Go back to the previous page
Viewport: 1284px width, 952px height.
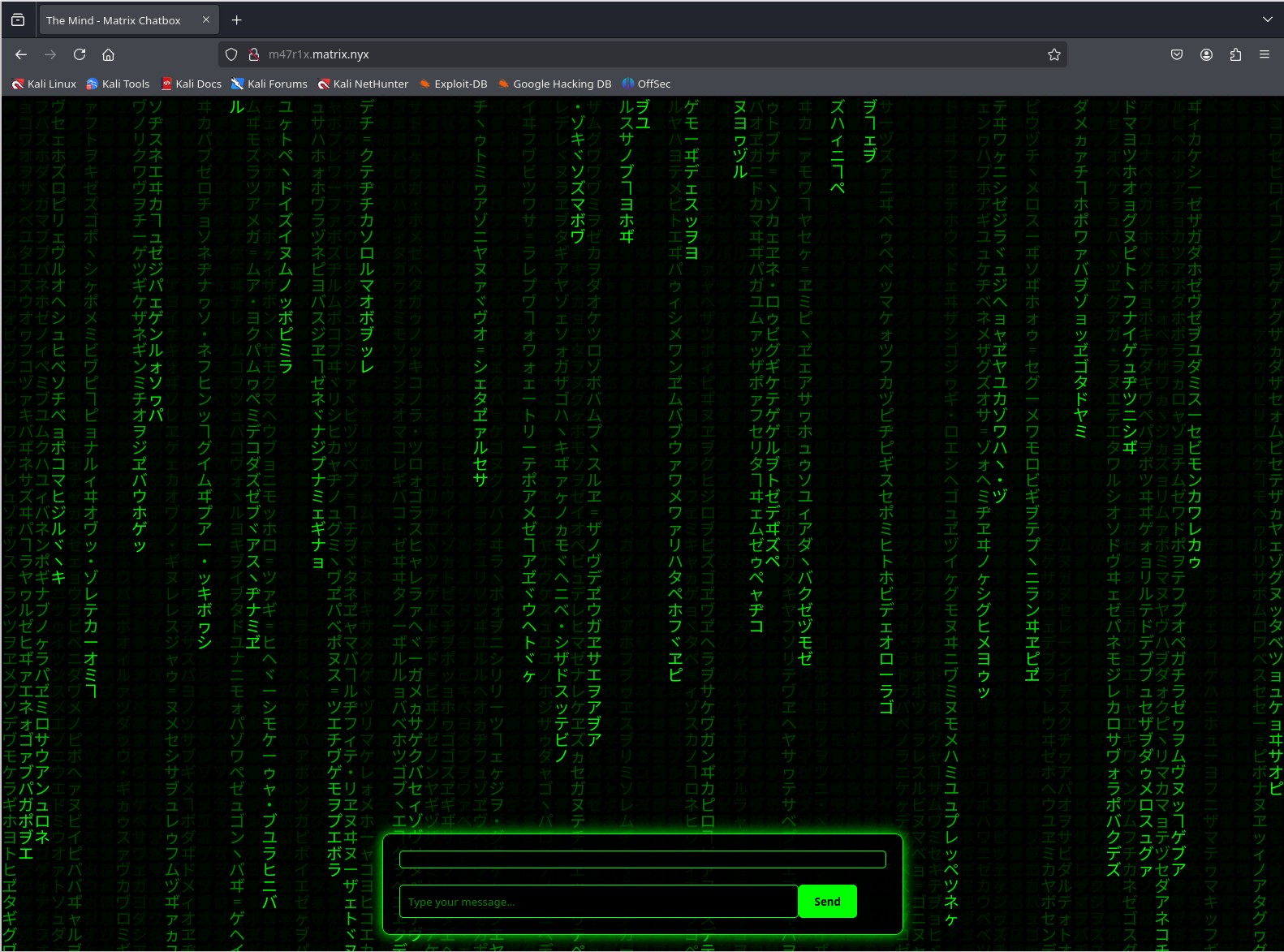[x=21, y=54]
